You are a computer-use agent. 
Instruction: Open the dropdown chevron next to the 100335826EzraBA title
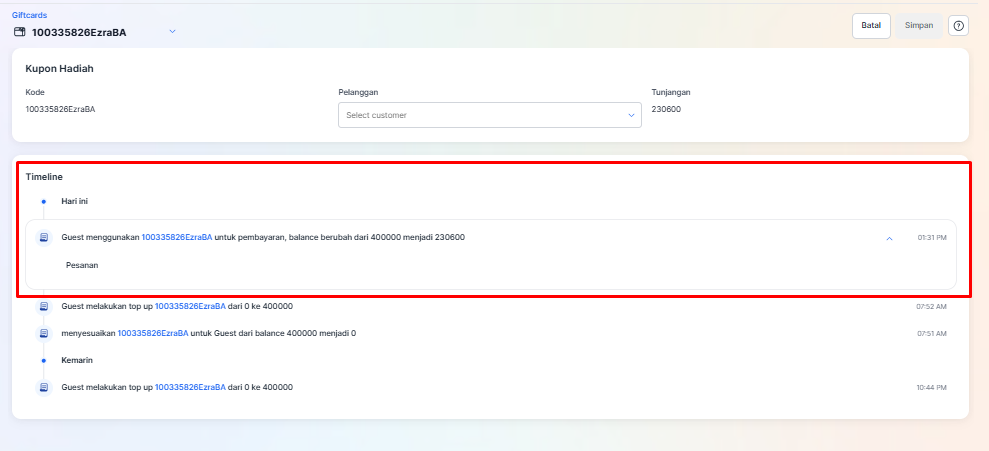(172, 32)
